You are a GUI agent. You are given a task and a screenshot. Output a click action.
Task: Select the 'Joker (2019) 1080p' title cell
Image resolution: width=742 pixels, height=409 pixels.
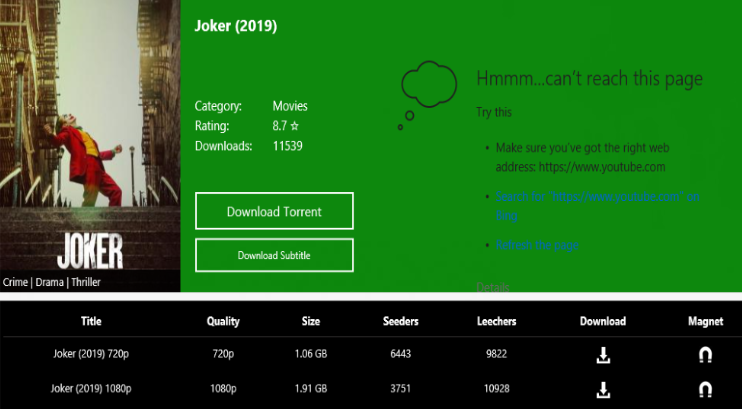pos(91,389)
